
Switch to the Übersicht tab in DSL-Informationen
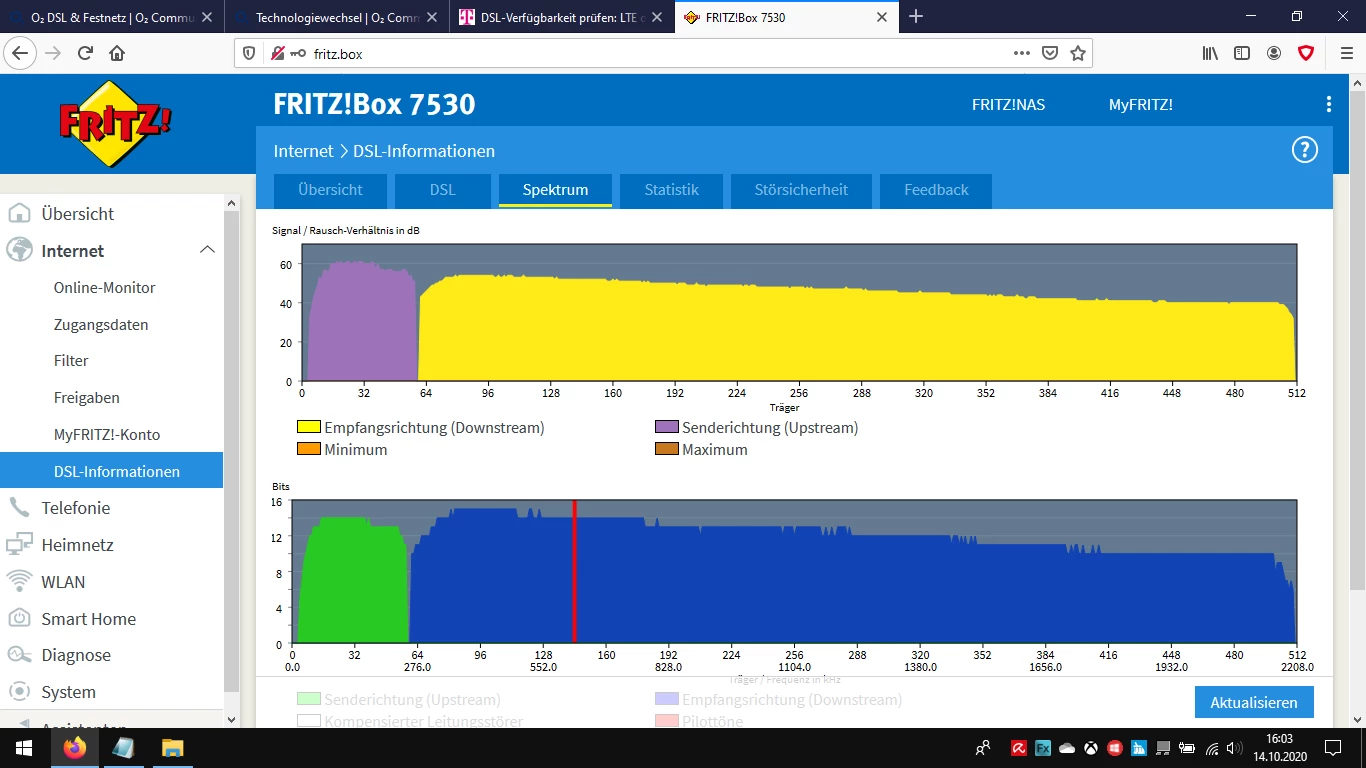click(x=330, y=190)
